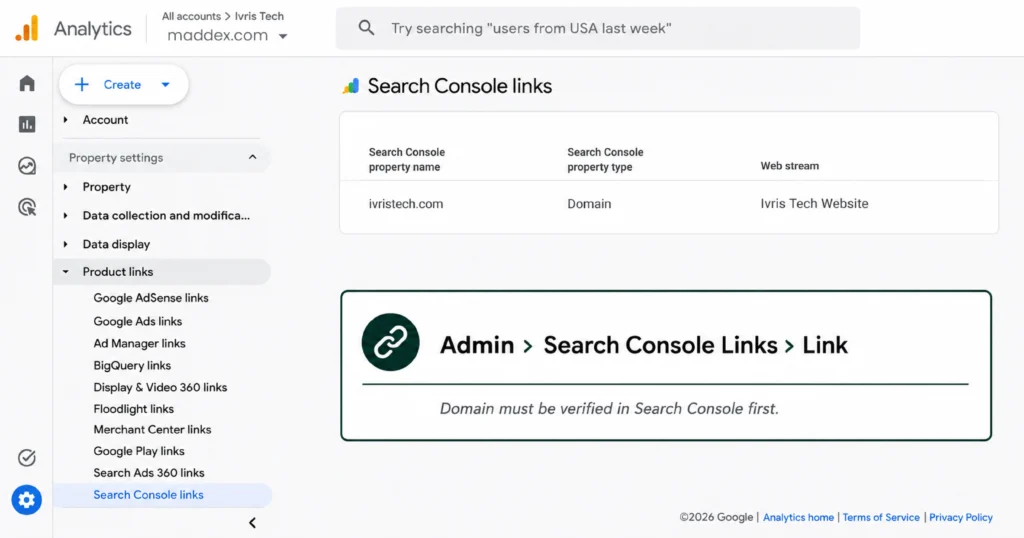Open Google Play links
Image resolution: width=1024 pixels, height=538 pixels.
pos(138,451)
